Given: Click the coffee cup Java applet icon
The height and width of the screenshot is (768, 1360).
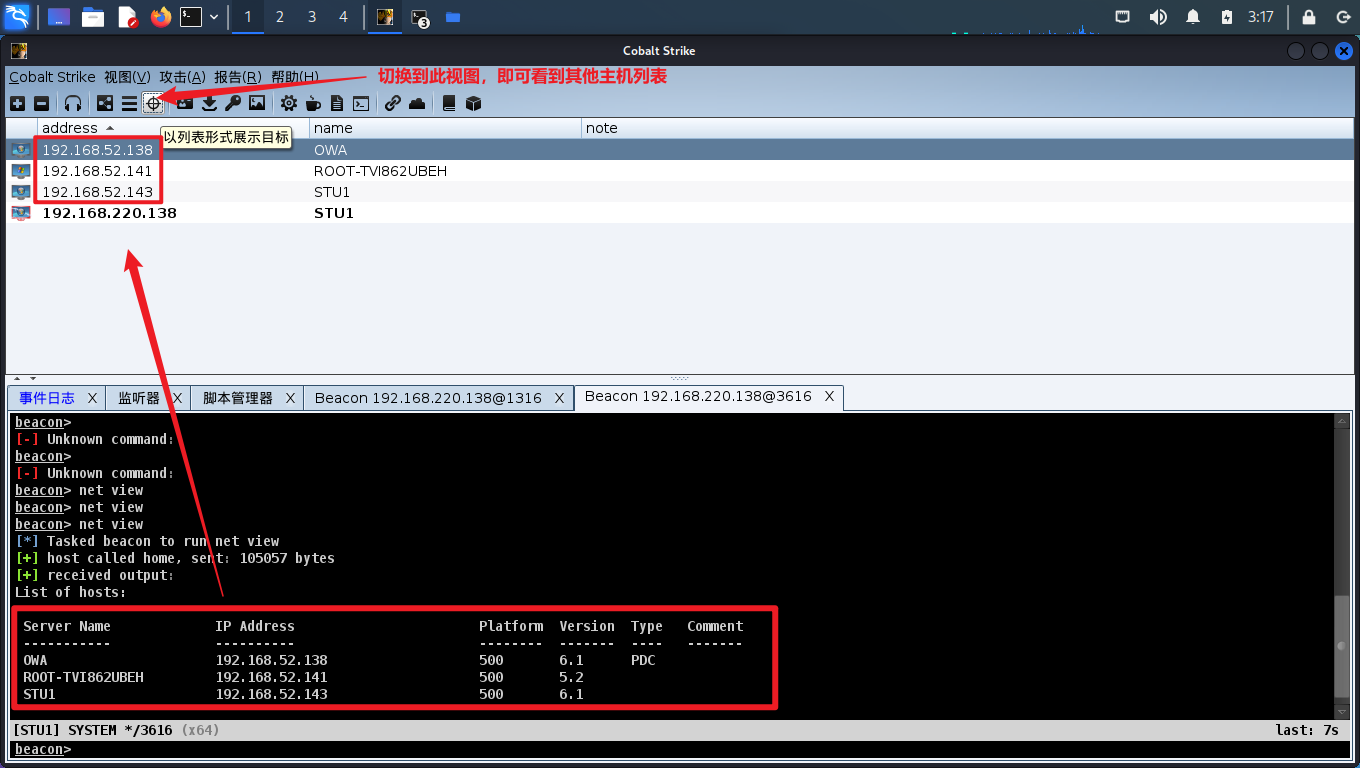Looking at the screenshot, I should (x=313, y=103).
